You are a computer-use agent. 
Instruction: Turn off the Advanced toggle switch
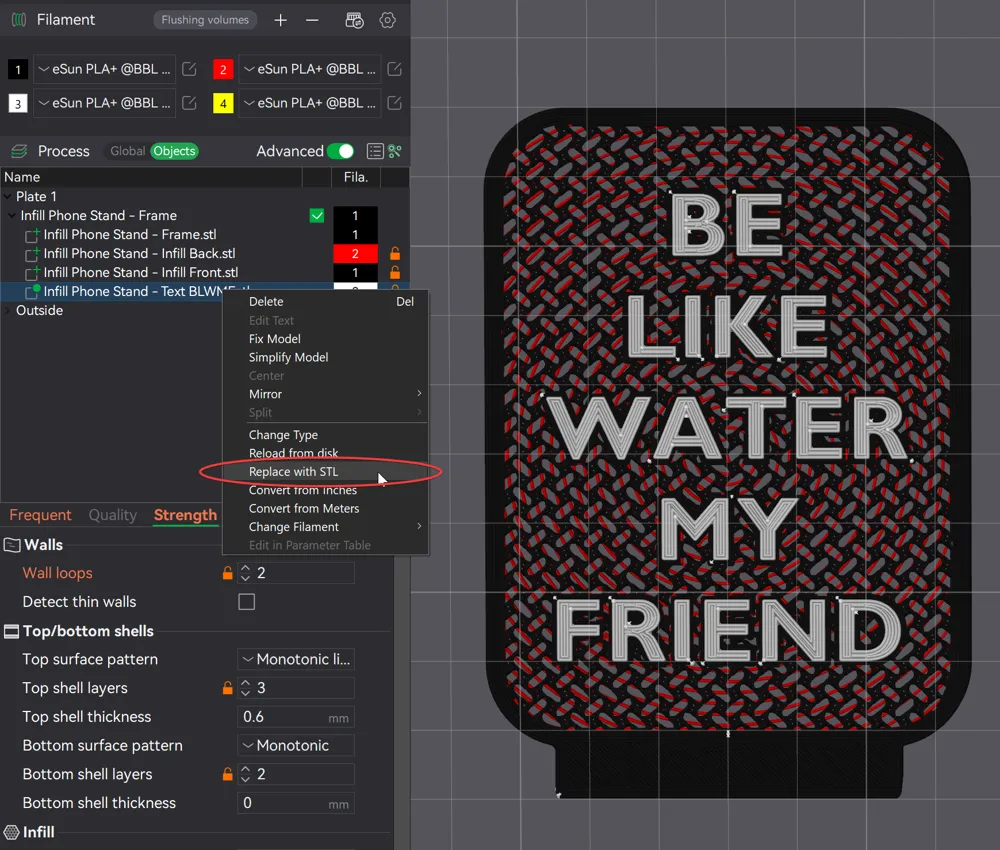coord(340,151)
